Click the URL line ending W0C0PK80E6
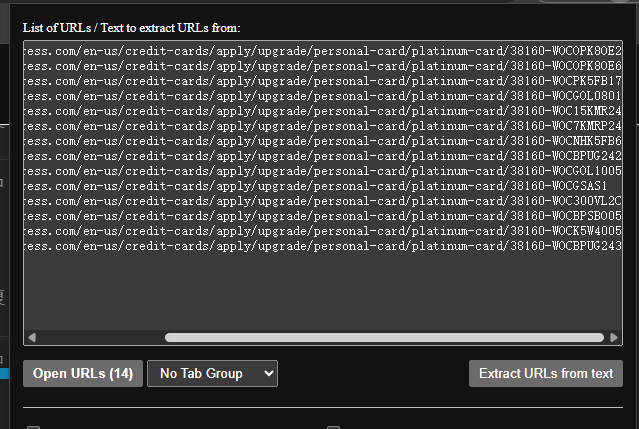 [x=323, y=66]
